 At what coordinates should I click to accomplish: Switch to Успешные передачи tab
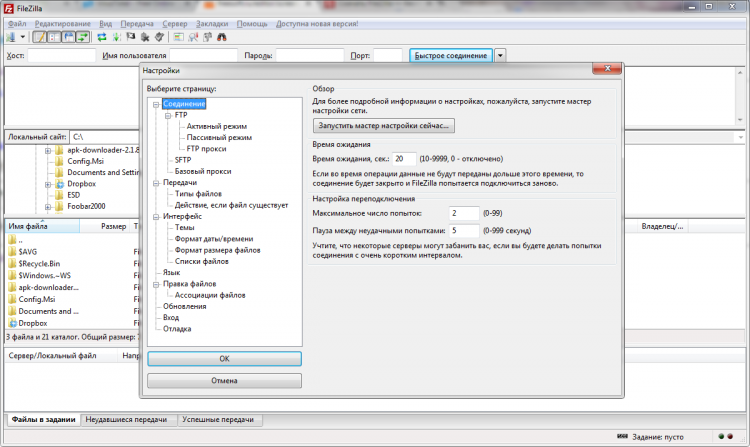point(218,420)
